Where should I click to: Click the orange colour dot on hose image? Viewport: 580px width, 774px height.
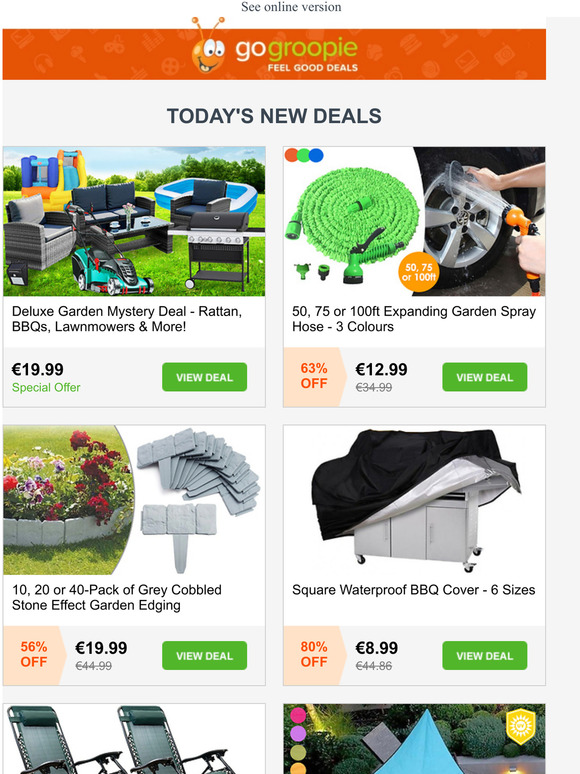click(x=292, y=155)
